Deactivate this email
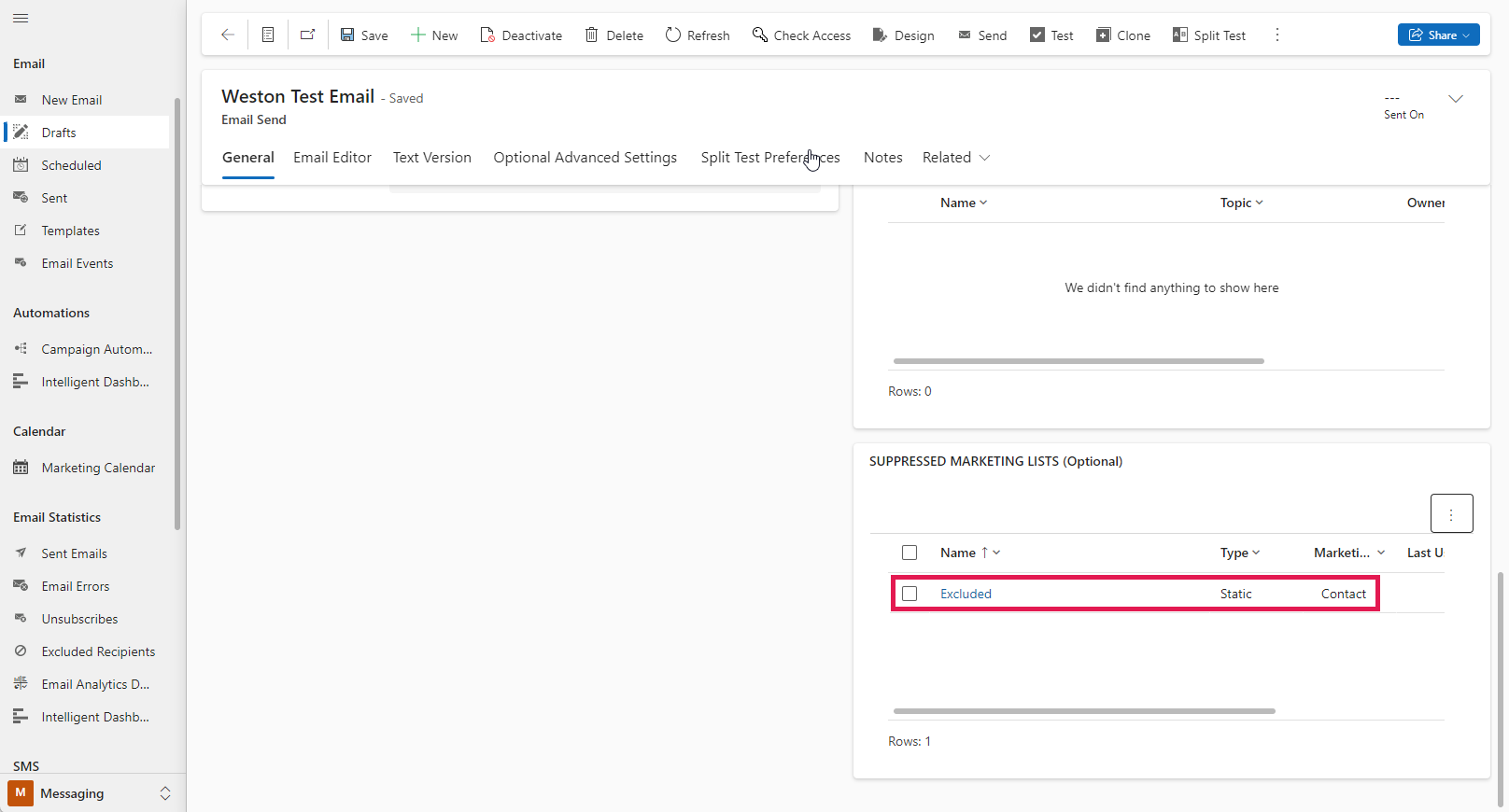1509x812 pixels. [521, 35]
